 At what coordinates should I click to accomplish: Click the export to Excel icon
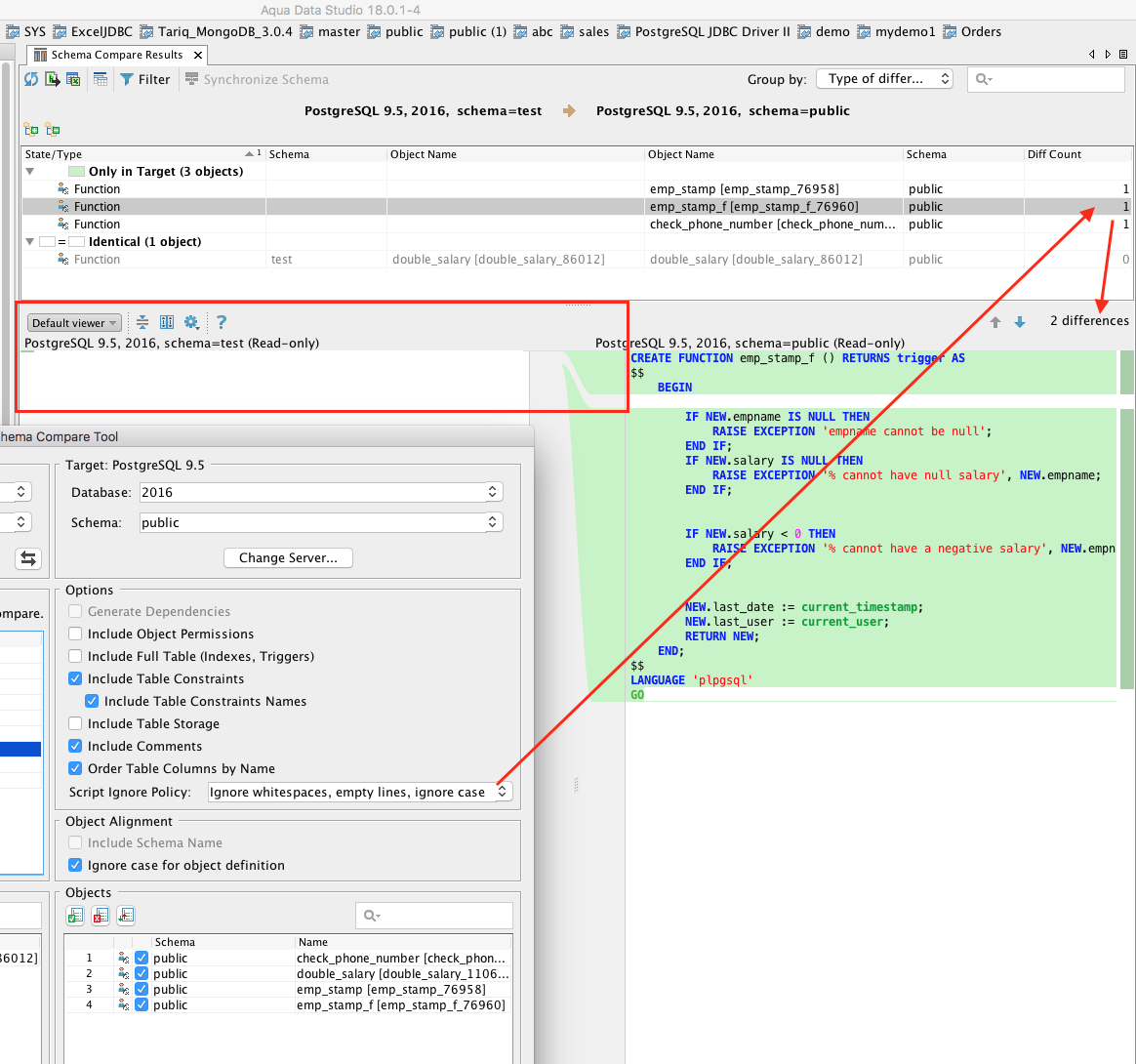coord(73,79)
